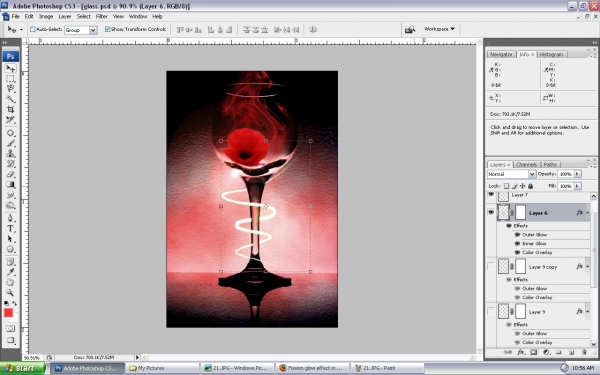This screenshot has width=600, height=375.
Task: Select the Pen tool
Action: coord(10,218)
